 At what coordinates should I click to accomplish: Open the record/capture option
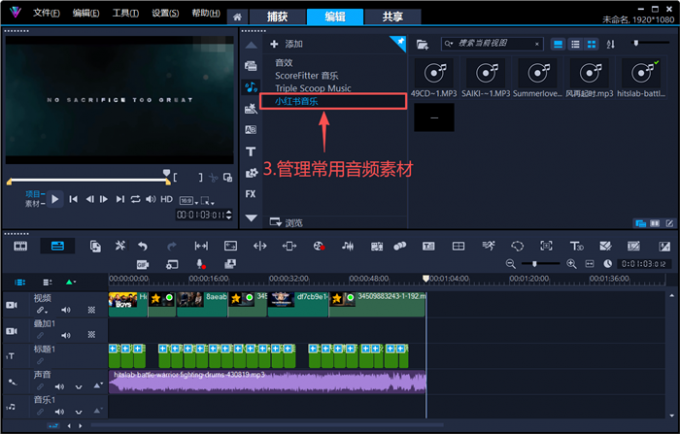click(319, 246)
